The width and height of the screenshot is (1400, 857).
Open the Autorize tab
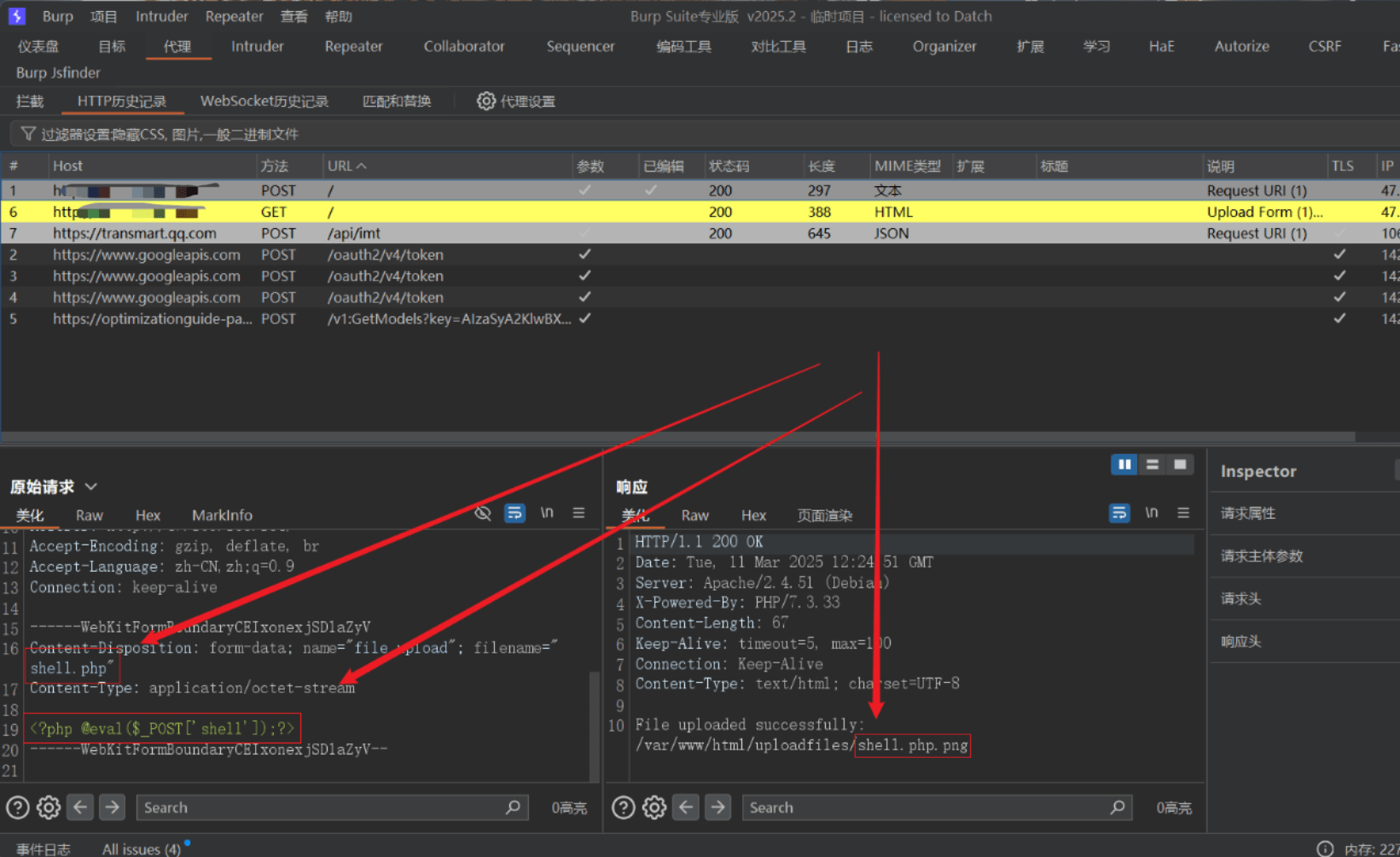coord(1241,46)
